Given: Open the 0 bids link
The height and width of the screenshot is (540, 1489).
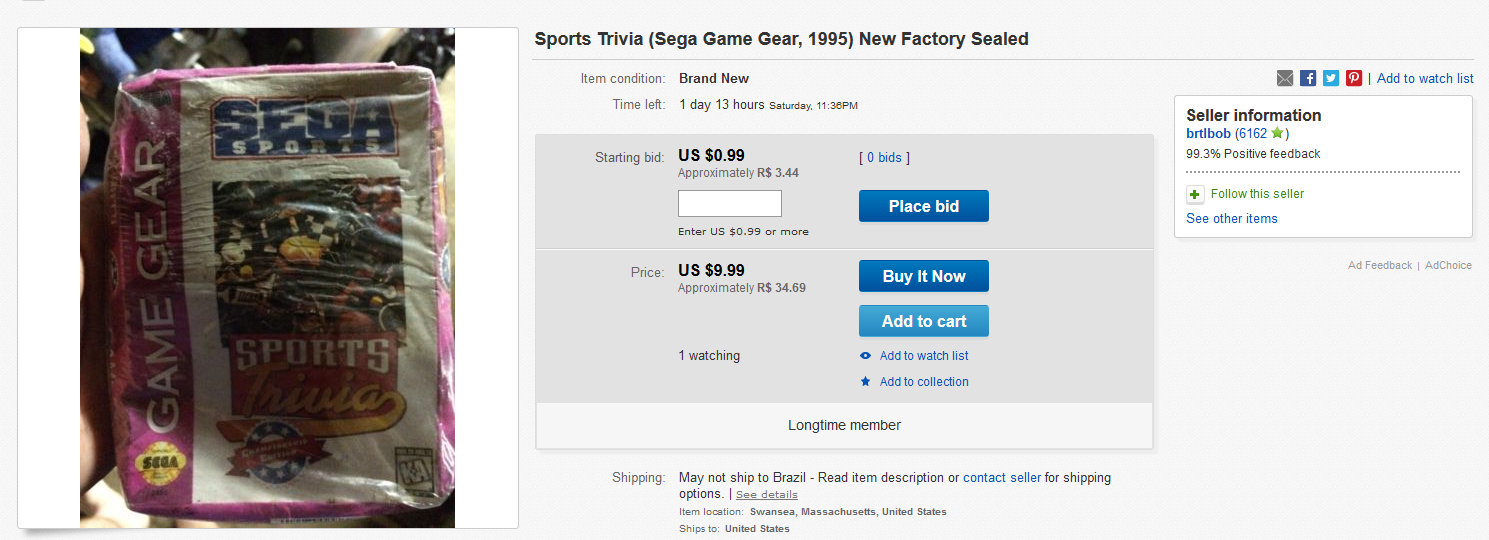Looking at the screenshot, I should point(884,157).
